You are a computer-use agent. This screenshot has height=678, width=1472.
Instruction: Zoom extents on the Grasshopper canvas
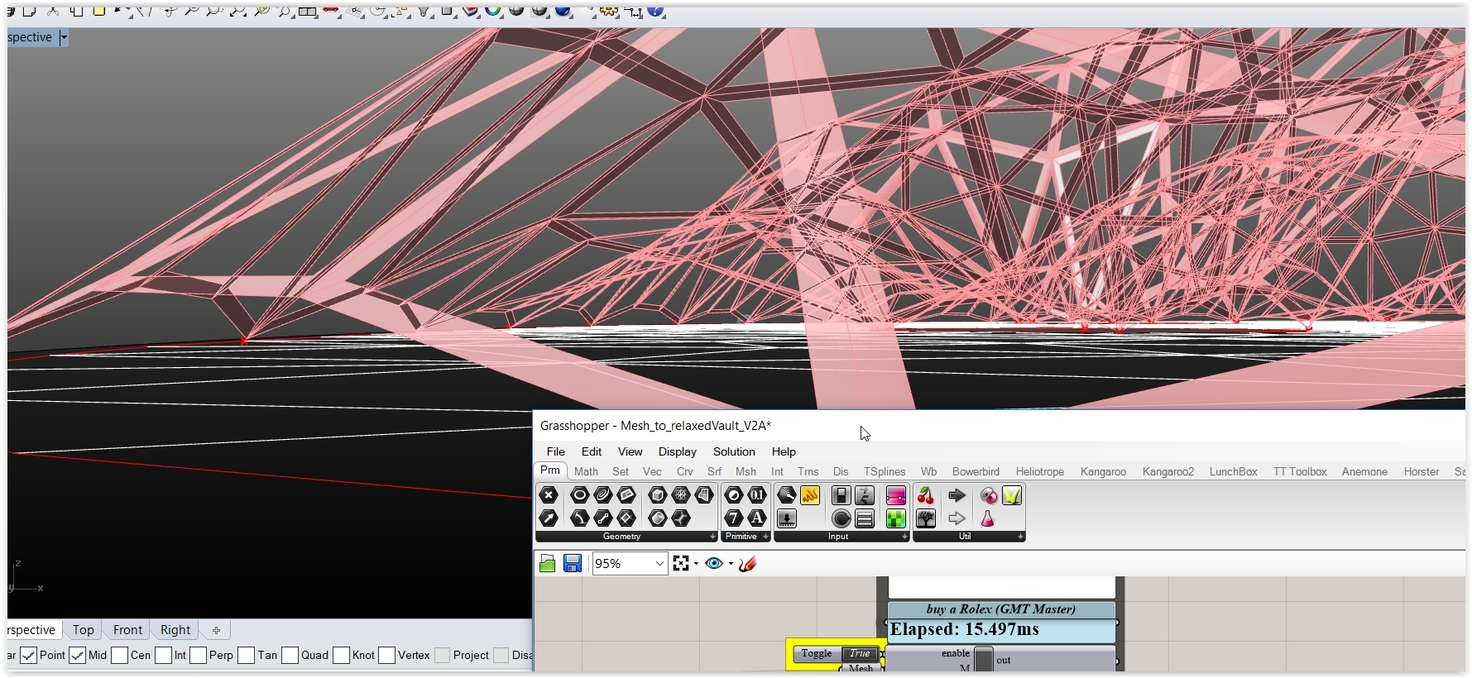(681, 564)
